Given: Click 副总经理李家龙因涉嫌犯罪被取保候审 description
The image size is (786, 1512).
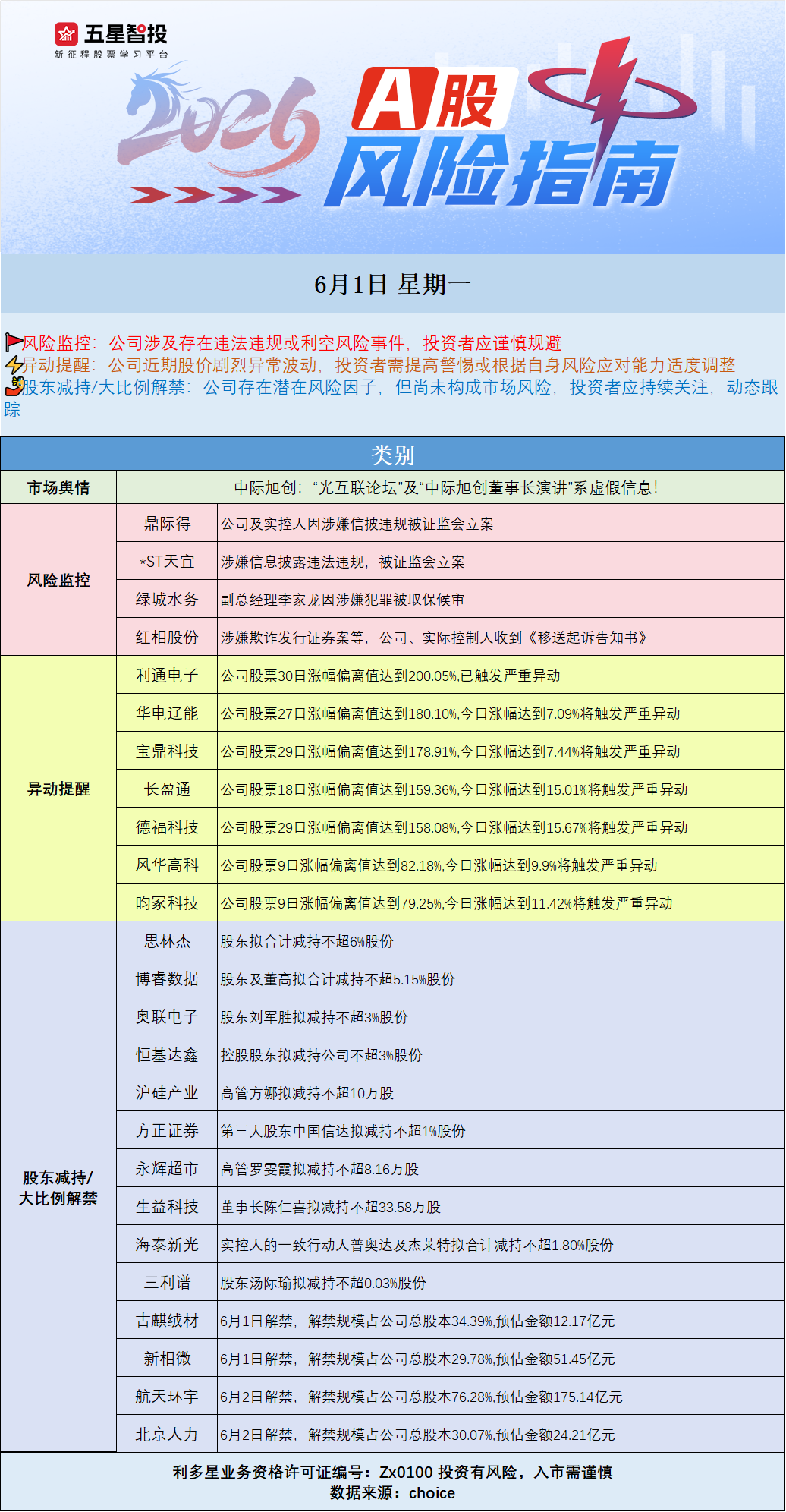Looking at the screenshot, I should point(342,600).
